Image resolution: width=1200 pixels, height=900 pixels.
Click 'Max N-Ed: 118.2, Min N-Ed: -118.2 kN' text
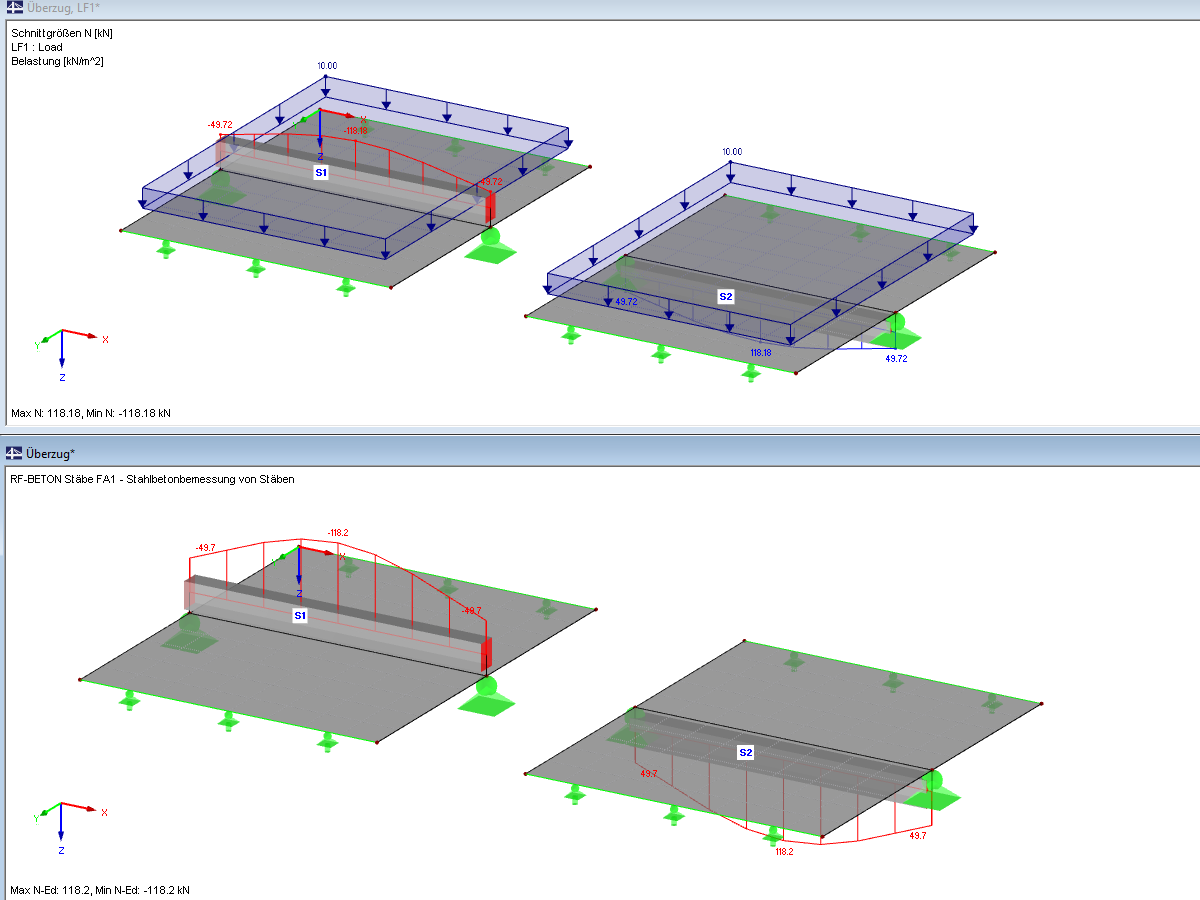coord(101,889)
